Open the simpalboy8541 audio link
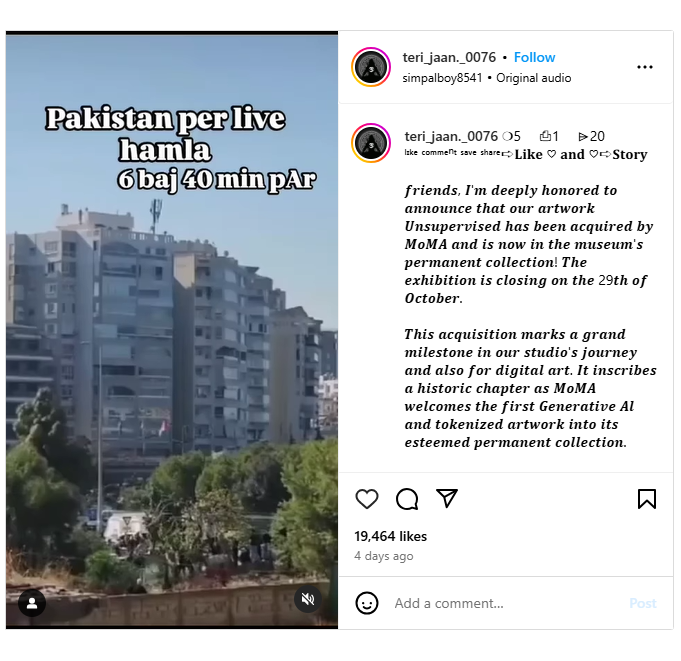Screen dimensions: 681x661 click(x=442, y=78)
